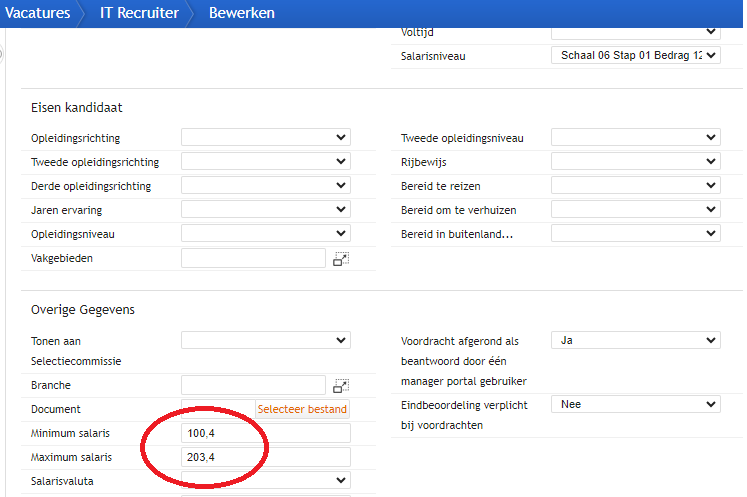The height and width of the screenshot is (497, 747).
Task: Open the Bereid te reizen dropdown
Action: click(636, 185)
